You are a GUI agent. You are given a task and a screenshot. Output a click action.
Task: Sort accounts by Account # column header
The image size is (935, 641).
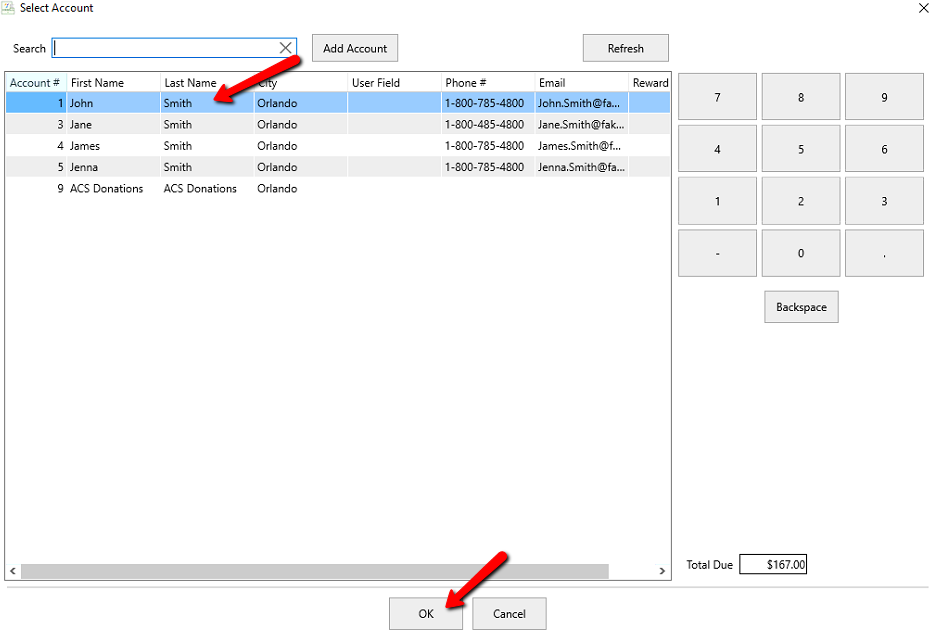coord(36,83)
